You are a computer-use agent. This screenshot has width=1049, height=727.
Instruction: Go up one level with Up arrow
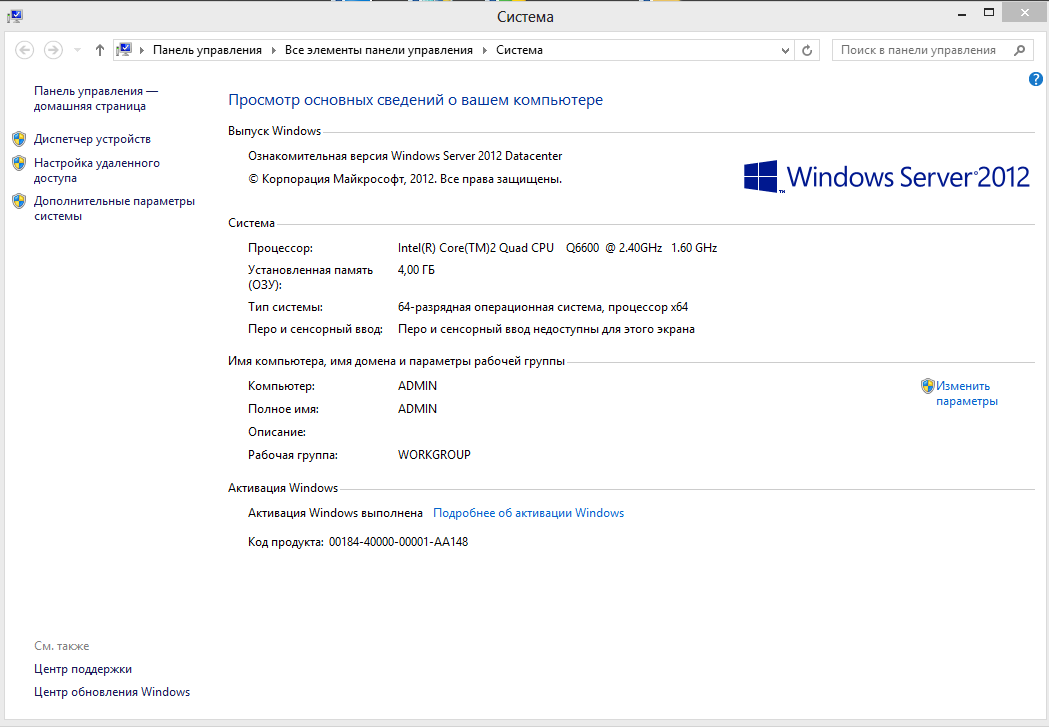click(x=99, y=50)
